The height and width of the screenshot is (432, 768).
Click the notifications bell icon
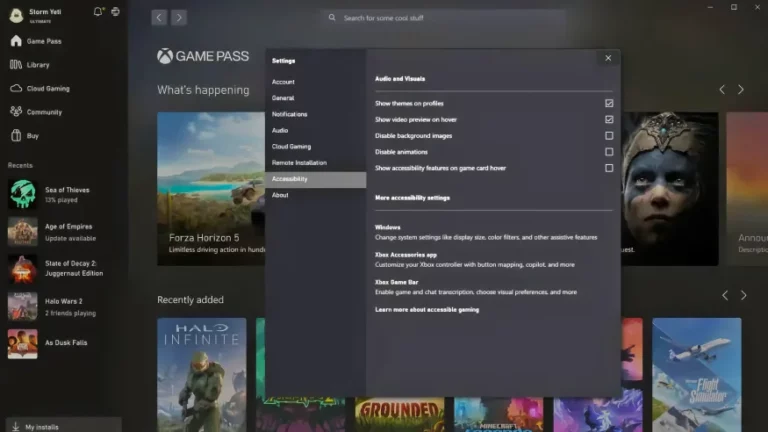98,12
